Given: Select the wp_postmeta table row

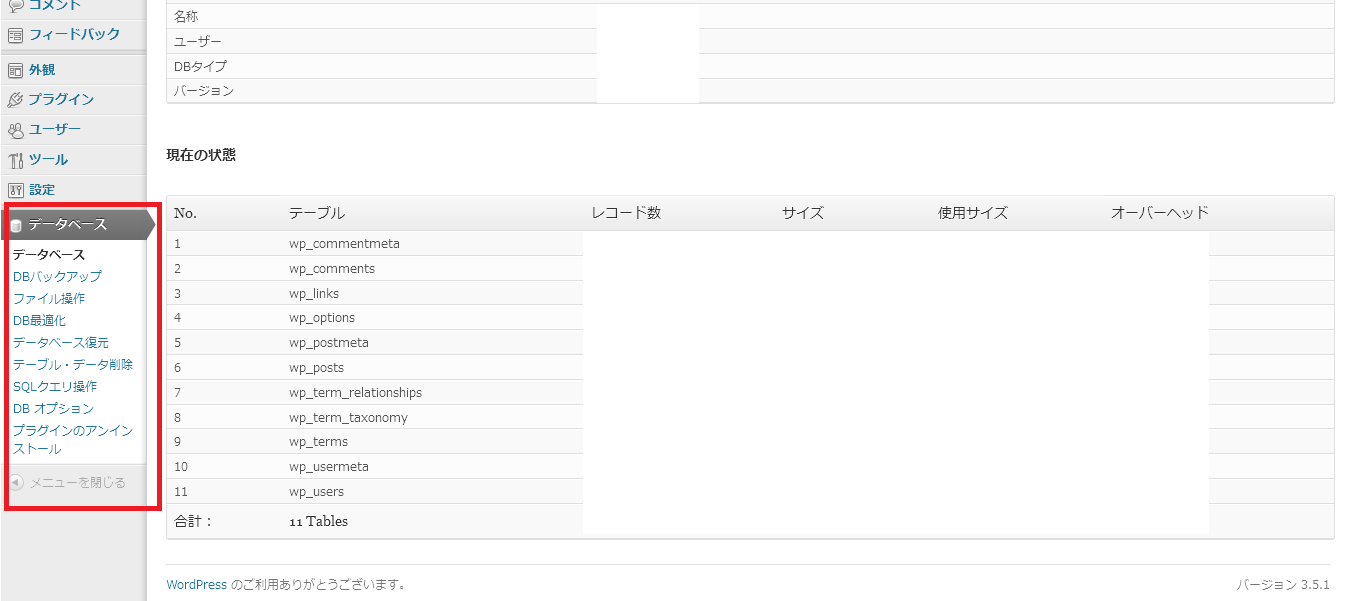Looking at the screenshot, I should [x=750, y=343].
